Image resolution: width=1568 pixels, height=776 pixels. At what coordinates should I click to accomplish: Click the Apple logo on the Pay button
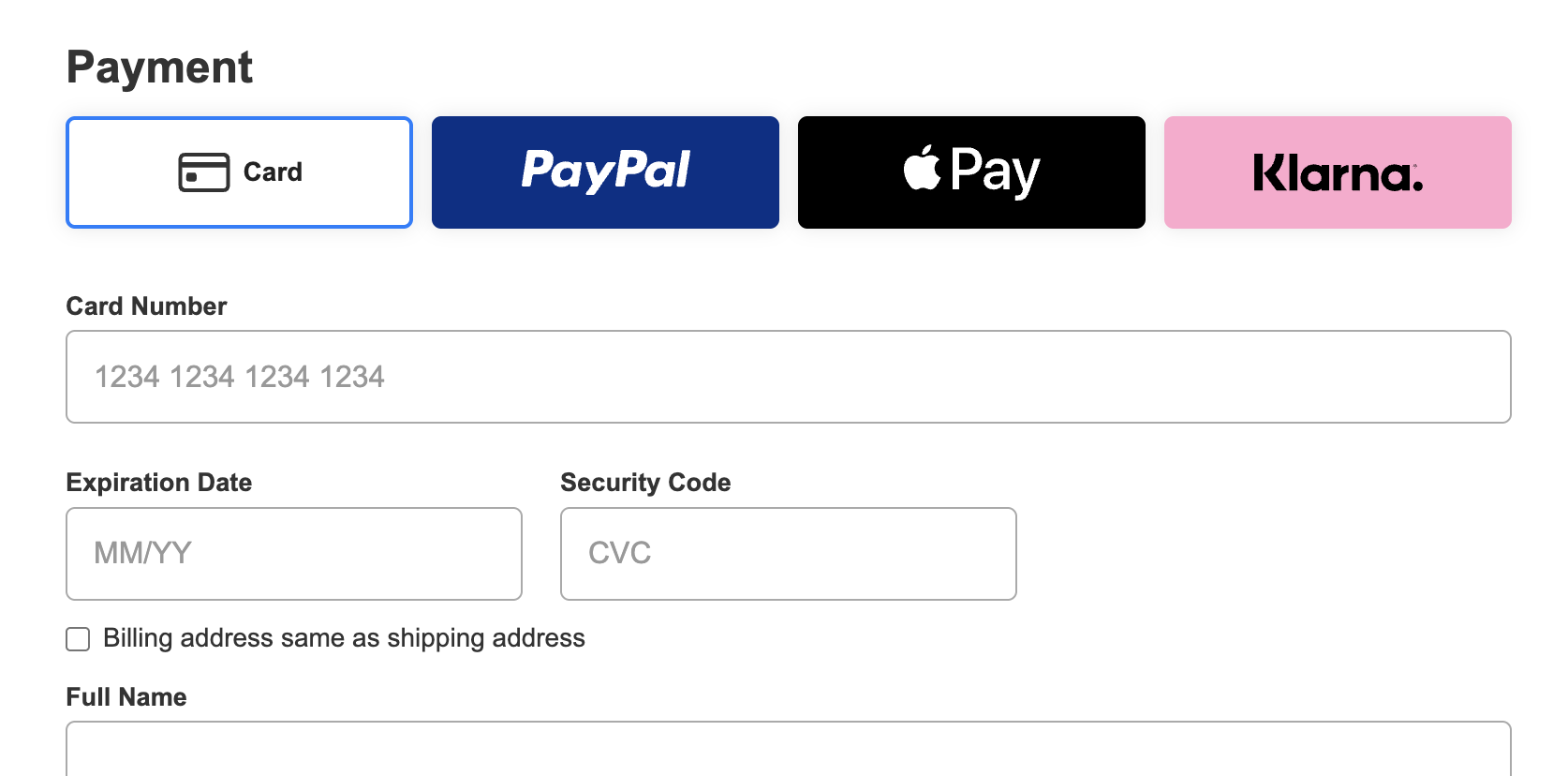point(923,168)
